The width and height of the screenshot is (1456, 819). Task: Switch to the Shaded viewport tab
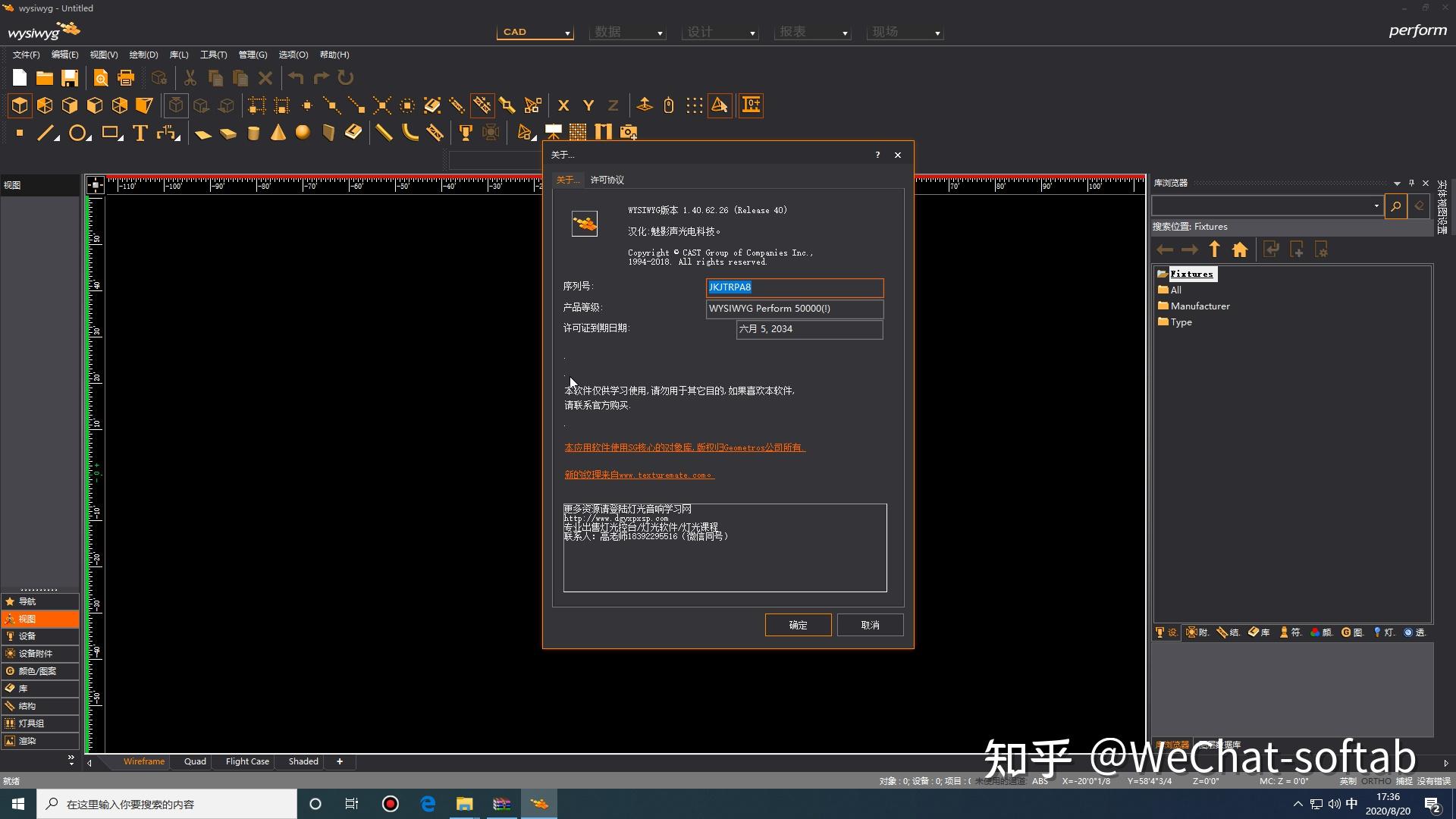[x=301, y=761]
